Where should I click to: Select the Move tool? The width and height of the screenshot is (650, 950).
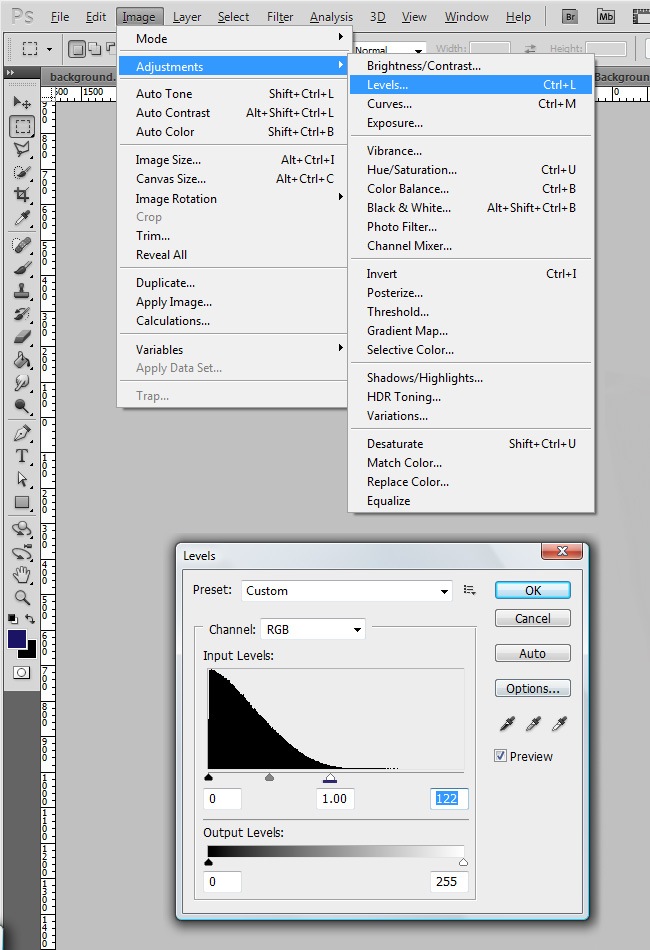tap(22, 103)
